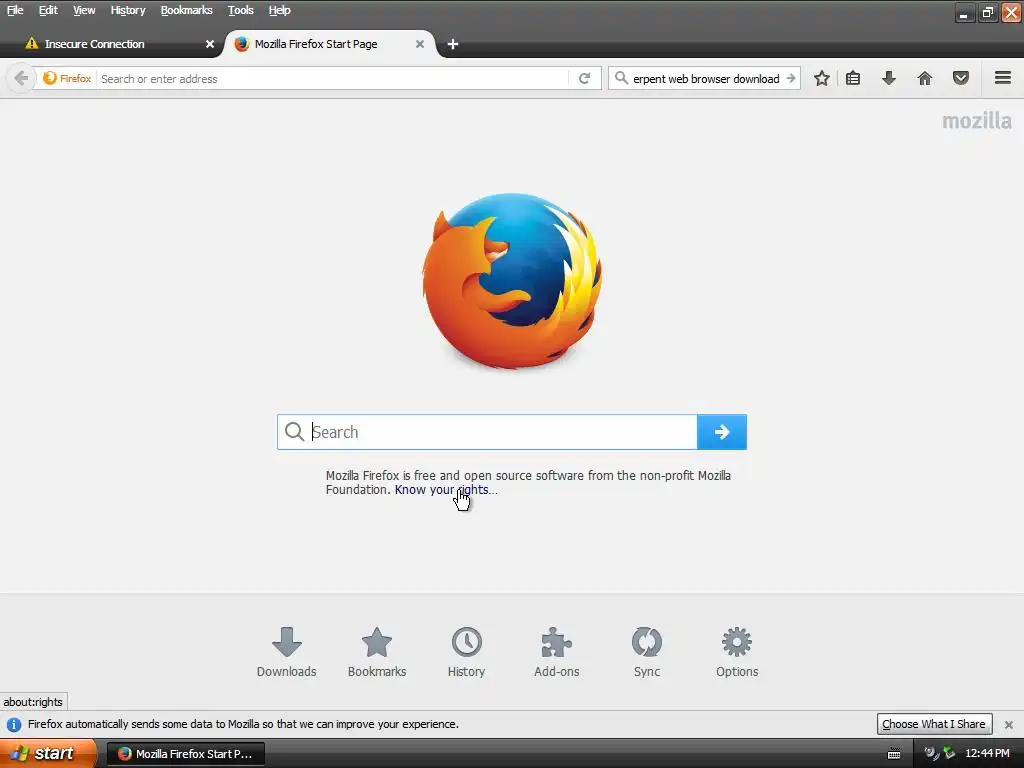The width and height of the screenshot is (1024, 768).
Task: Go to the home page icon
Action: click(x=925, y=78)
